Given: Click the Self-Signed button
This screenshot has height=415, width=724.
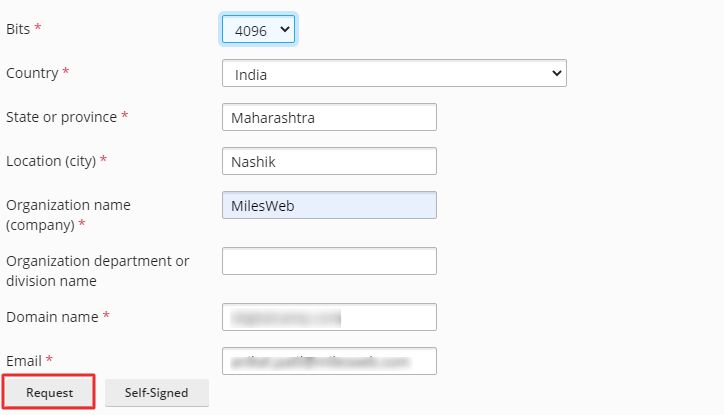Looking at the screenshot, I should pos(157,393).
